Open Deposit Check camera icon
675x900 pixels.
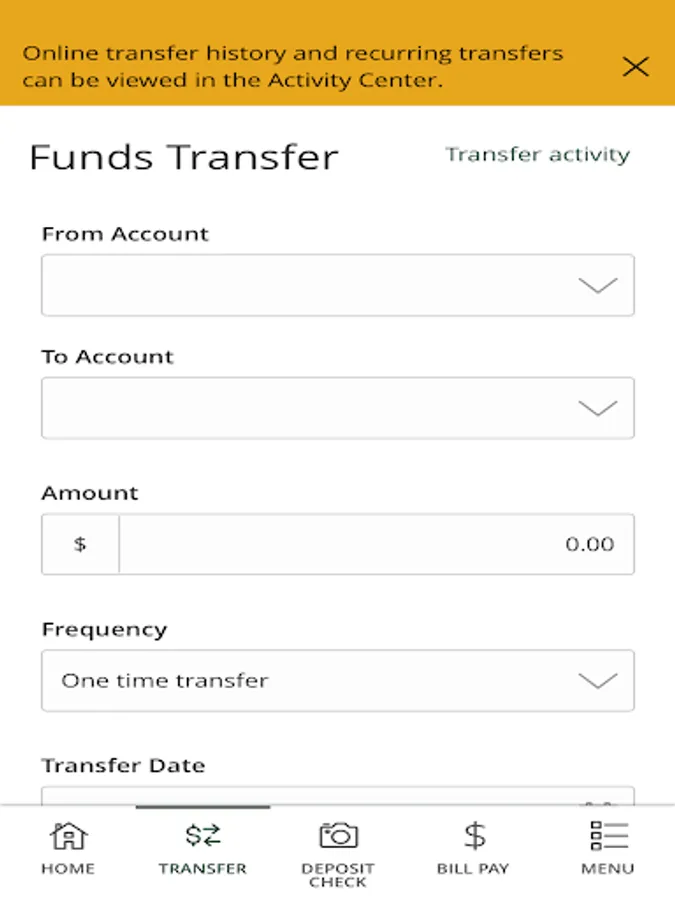point(338,835)
